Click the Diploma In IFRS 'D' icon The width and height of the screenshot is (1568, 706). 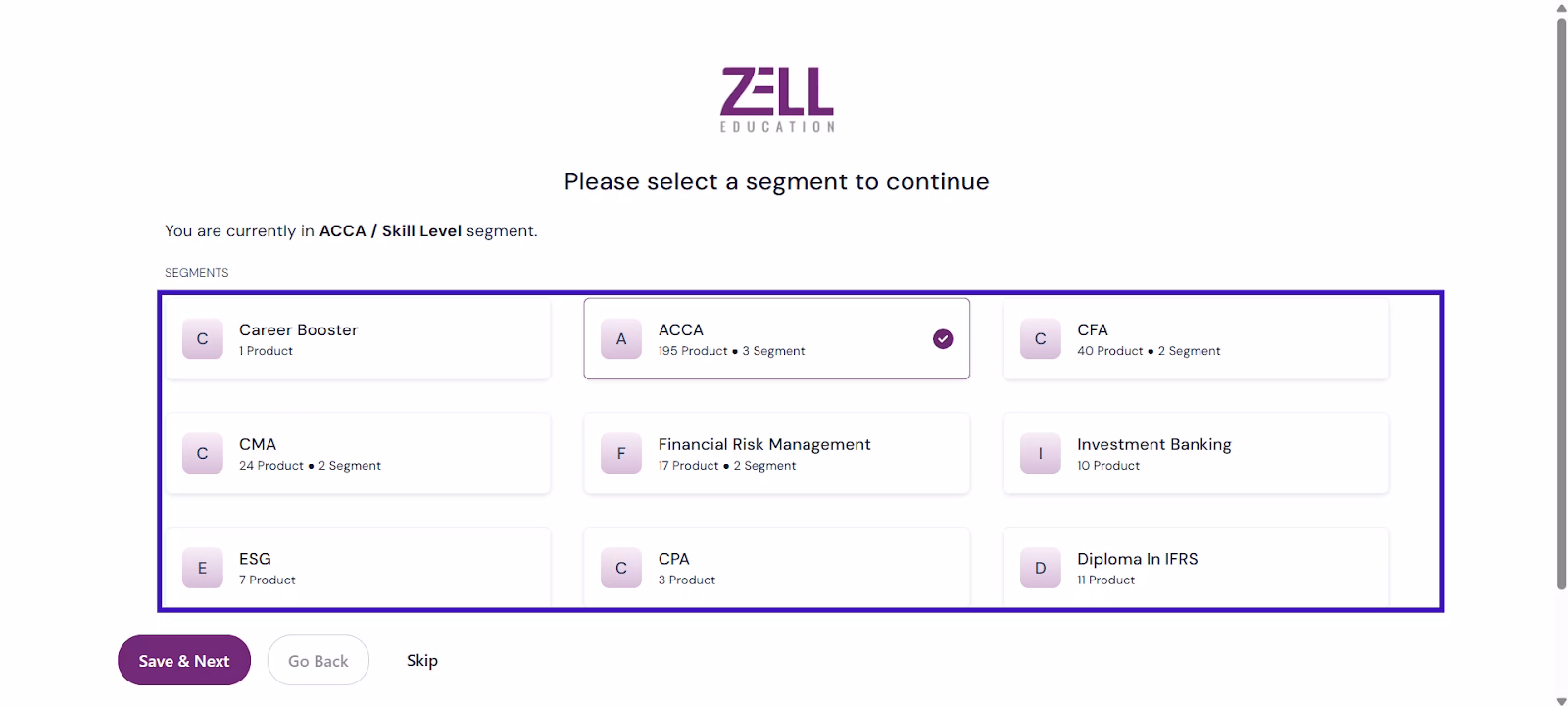(x=1040, y=568)
